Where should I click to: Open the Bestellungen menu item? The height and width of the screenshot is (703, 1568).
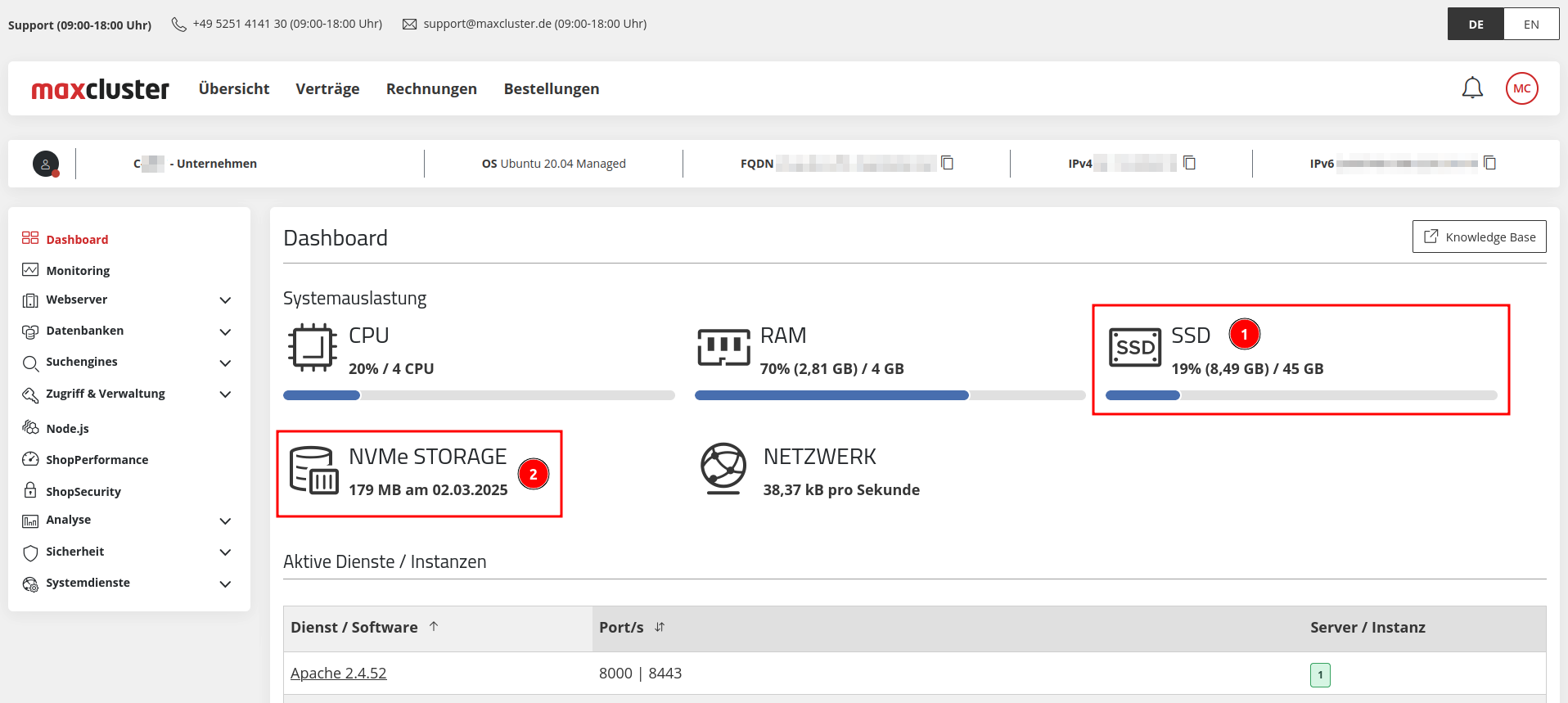552,88
